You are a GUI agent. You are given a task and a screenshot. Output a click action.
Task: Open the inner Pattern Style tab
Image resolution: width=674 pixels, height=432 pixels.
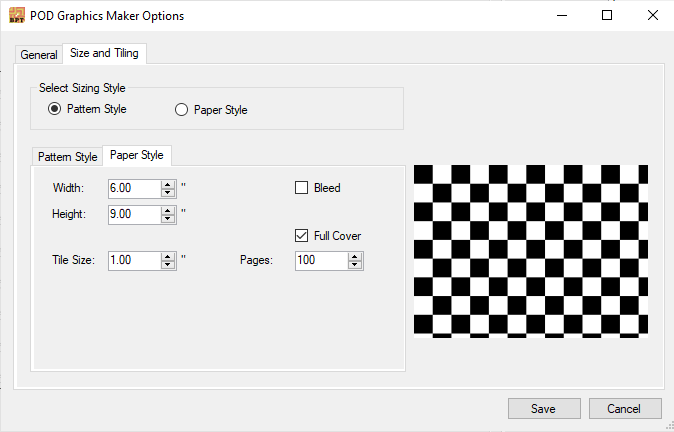point(67,156)
